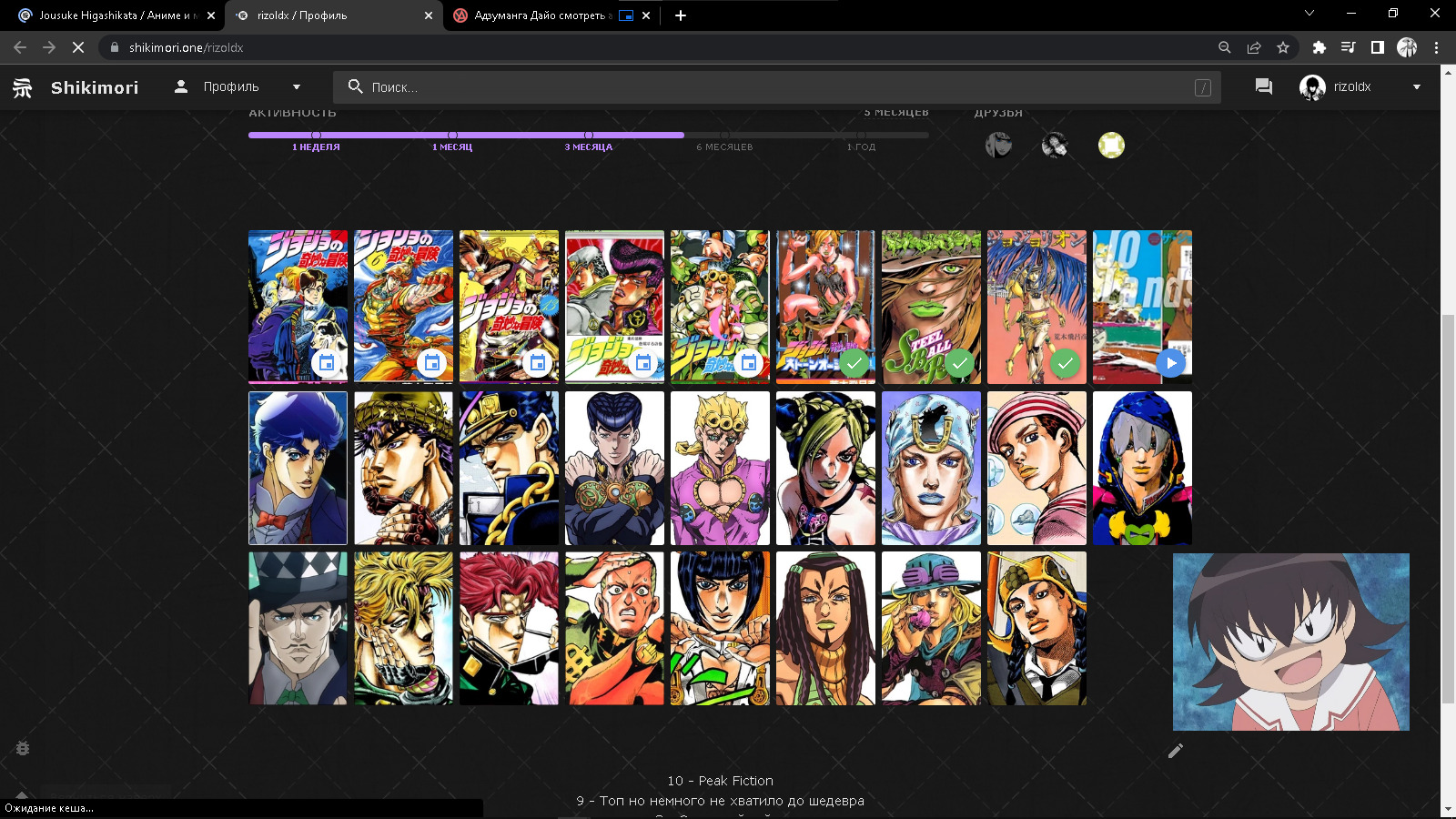Viewport: 1456px width, 819px height.
Task: Open the media controls icon in Chrome toolbar
Action: coord(1348,47)
